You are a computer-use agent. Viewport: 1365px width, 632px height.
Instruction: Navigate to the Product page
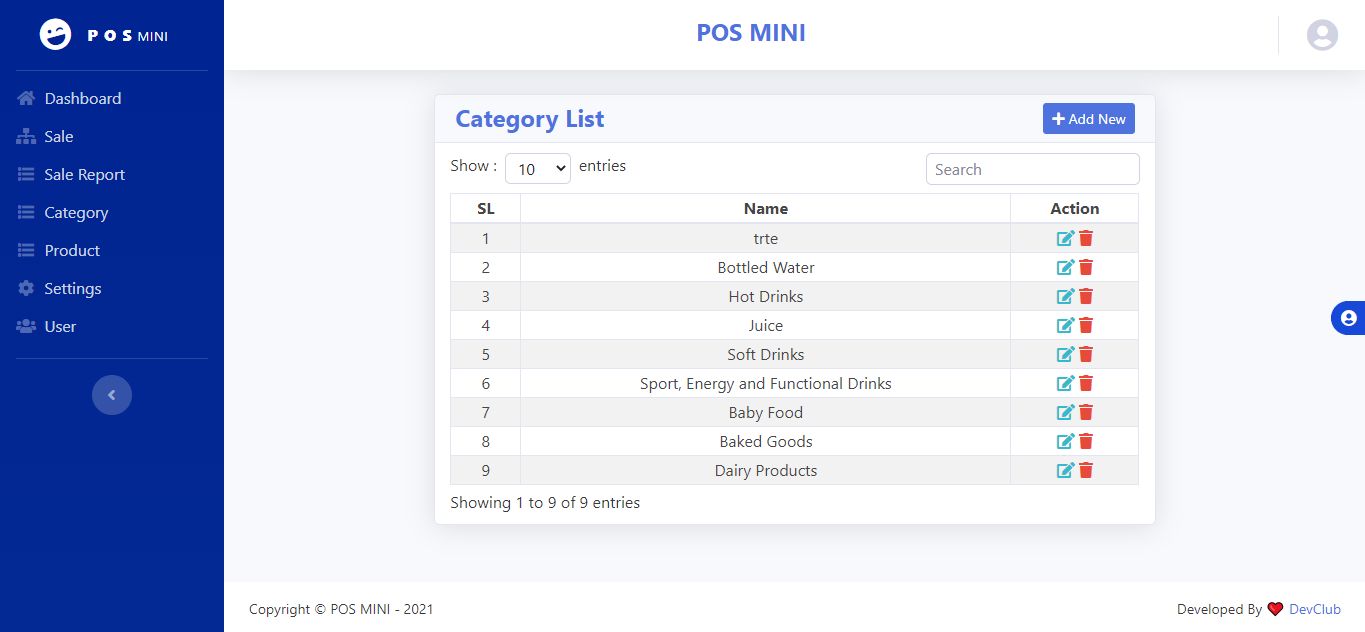[72, 250]
